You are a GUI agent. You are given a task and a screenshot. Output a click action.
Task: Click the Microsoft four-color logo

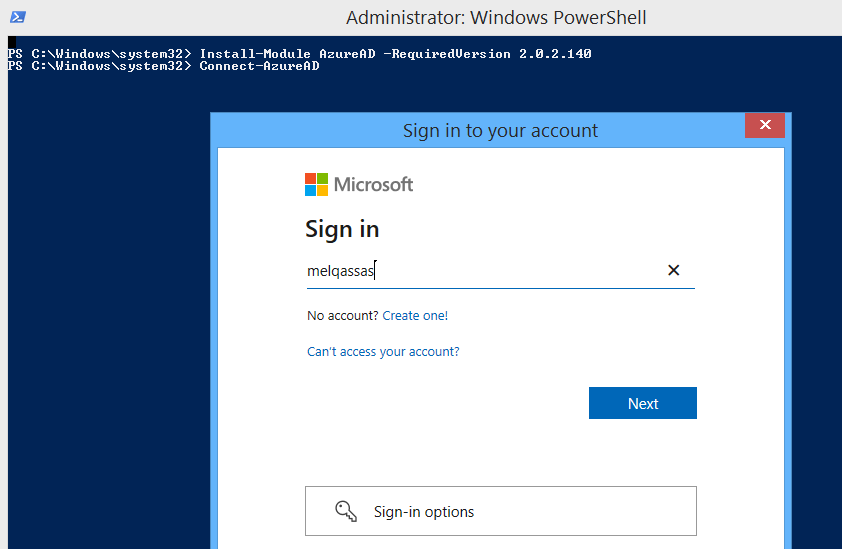click(x=316, y=184)
